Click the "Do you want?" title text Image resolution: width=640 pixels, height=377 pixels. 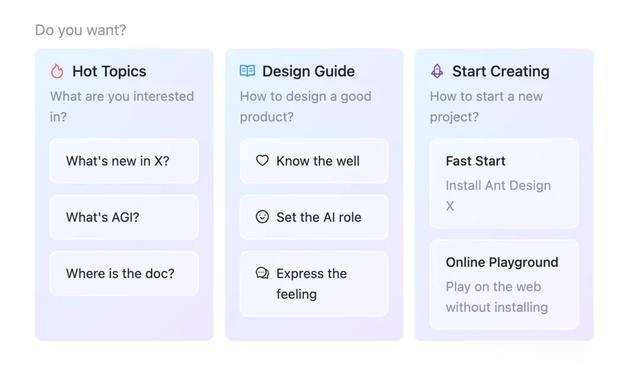click(x=80, y=30)
